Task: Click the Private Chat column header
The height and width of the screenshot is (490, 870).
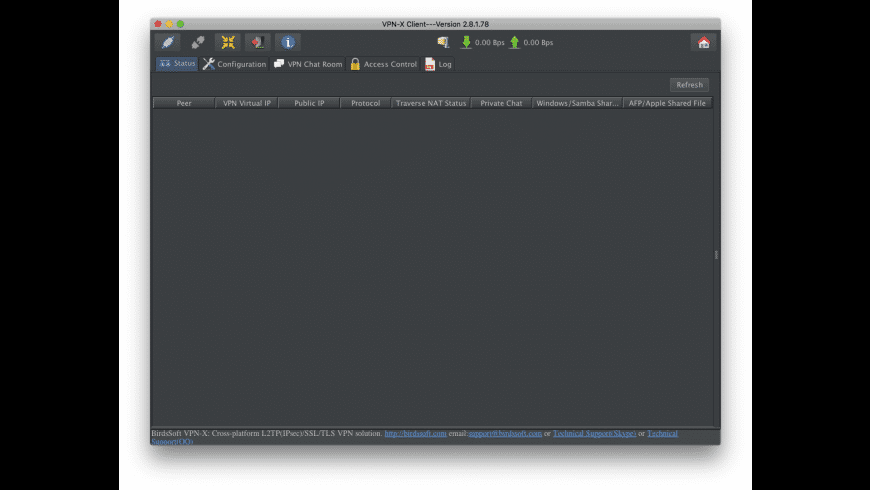Action: (501, 103)
